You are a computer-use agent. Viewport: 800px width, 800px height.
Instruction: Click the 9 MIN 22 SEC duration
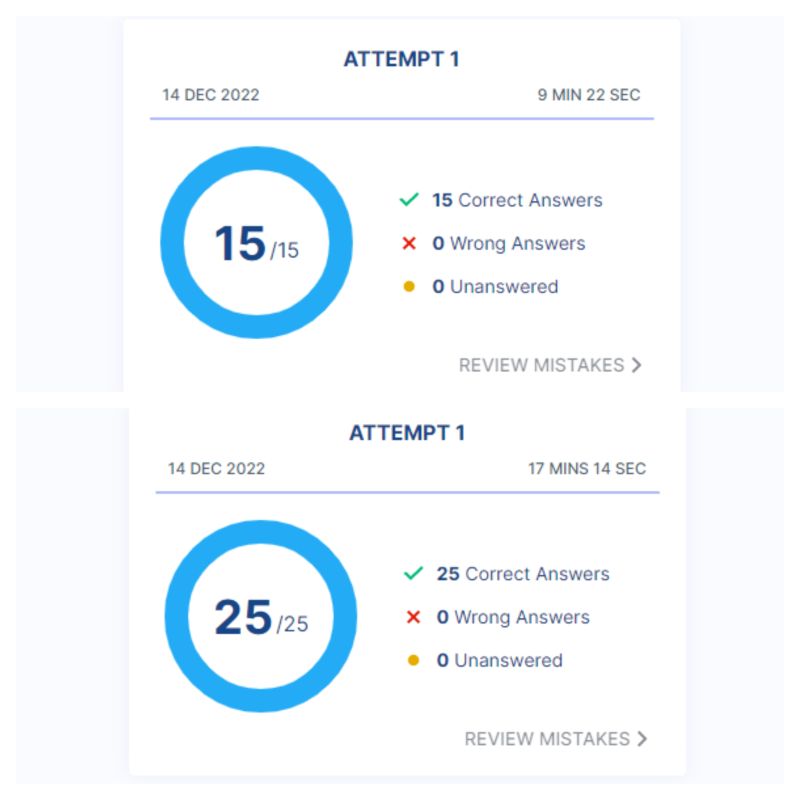[x=589, y=95]
